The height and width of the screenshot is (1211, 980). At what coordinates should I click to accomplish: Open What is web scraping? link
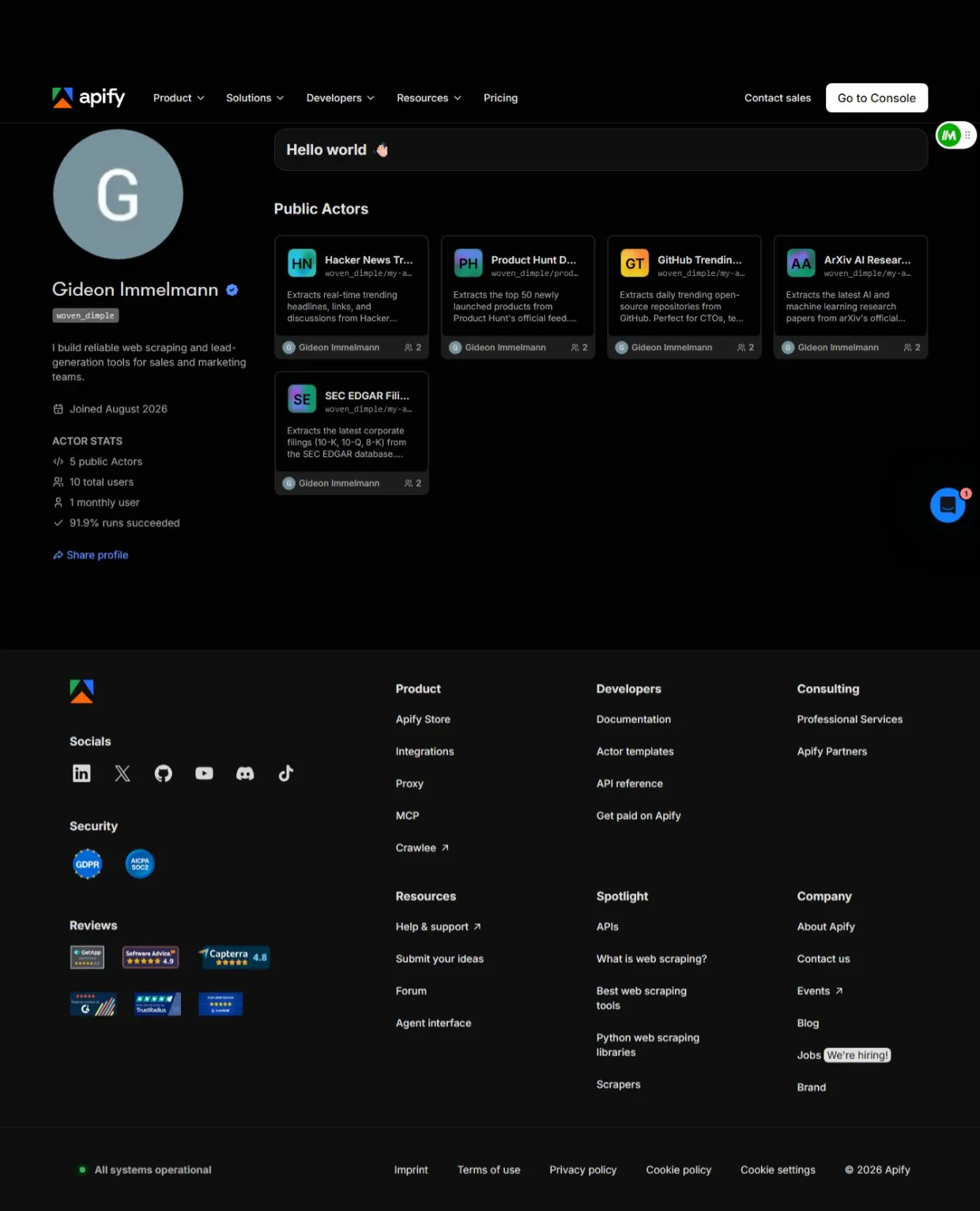(x=651, y=959)
